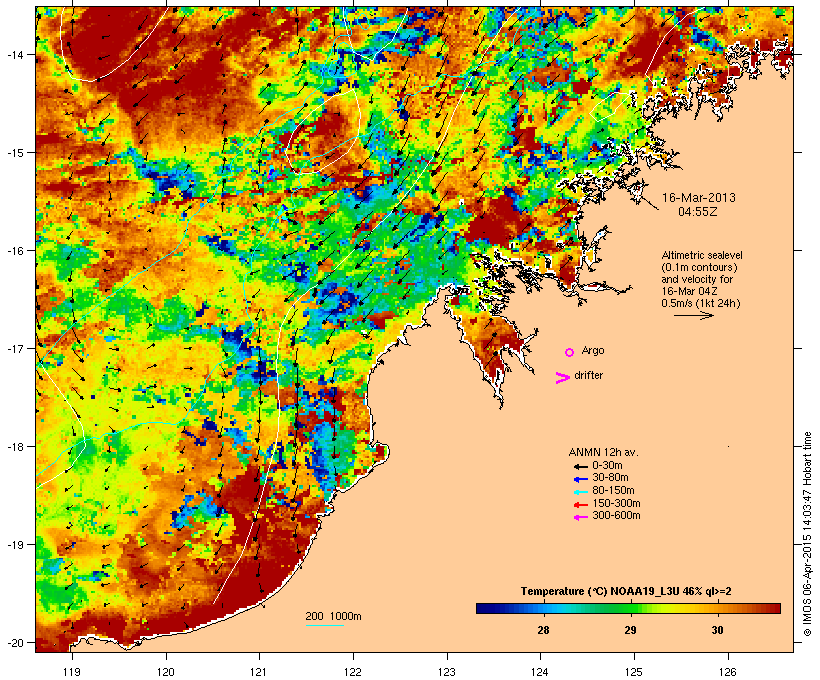This screenshot has height=680, width=820.
Task: Click longitude label 121 on bottom axis
Action: click(259, 672)
